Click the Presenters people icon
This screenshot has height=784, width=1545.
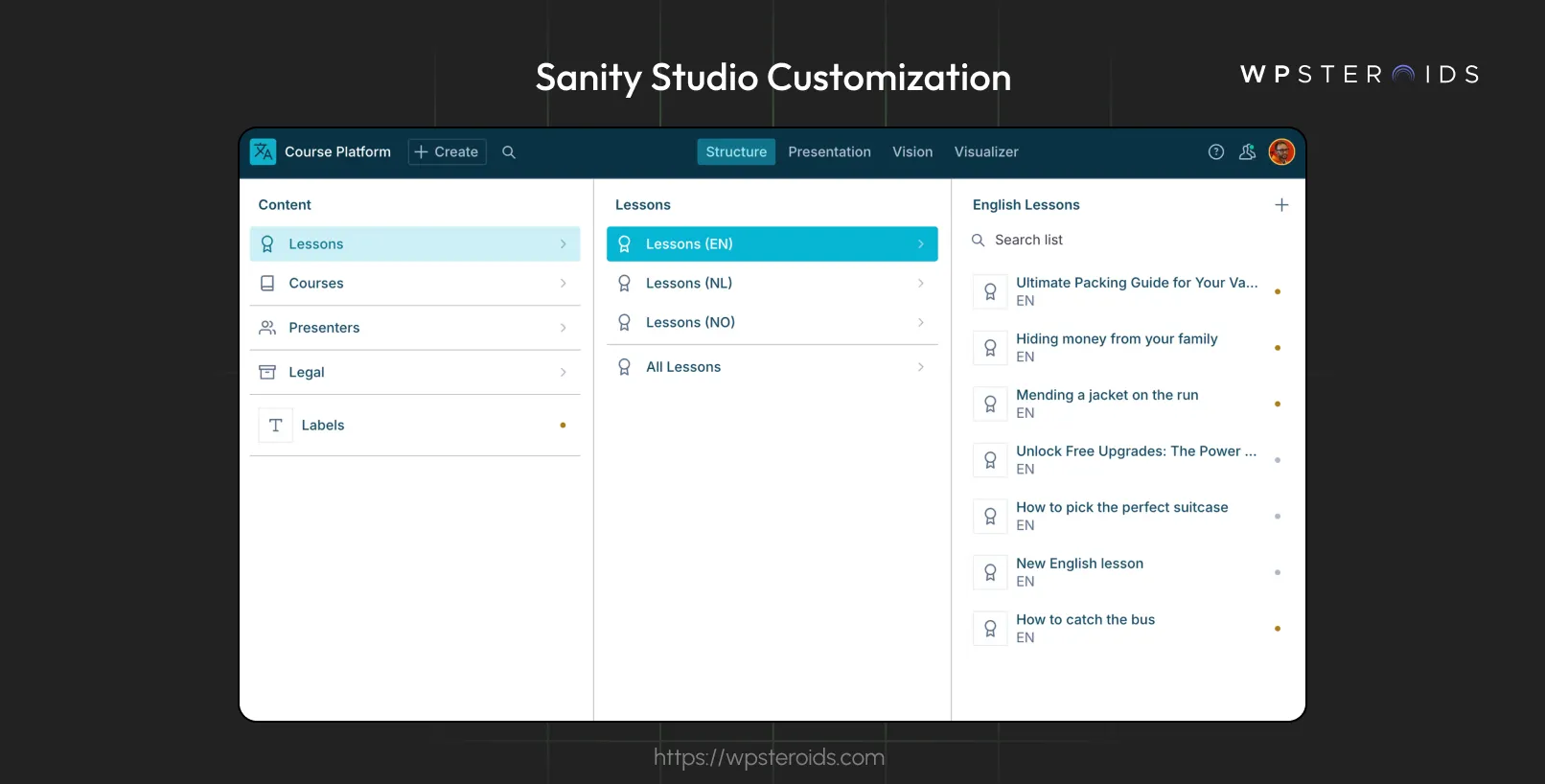267,328
